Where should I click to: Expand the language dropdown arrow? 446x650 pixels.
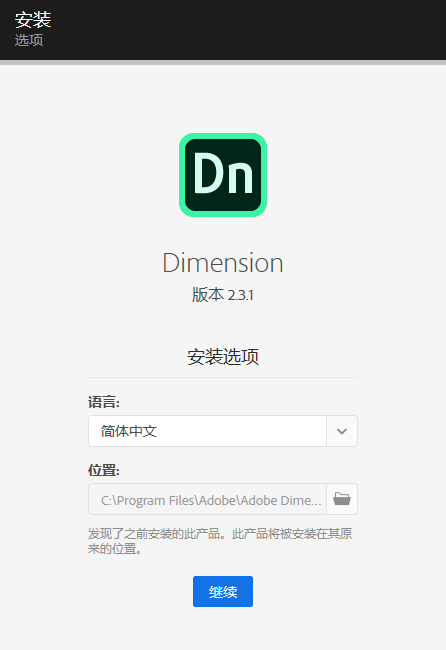(x=342, y=431)
